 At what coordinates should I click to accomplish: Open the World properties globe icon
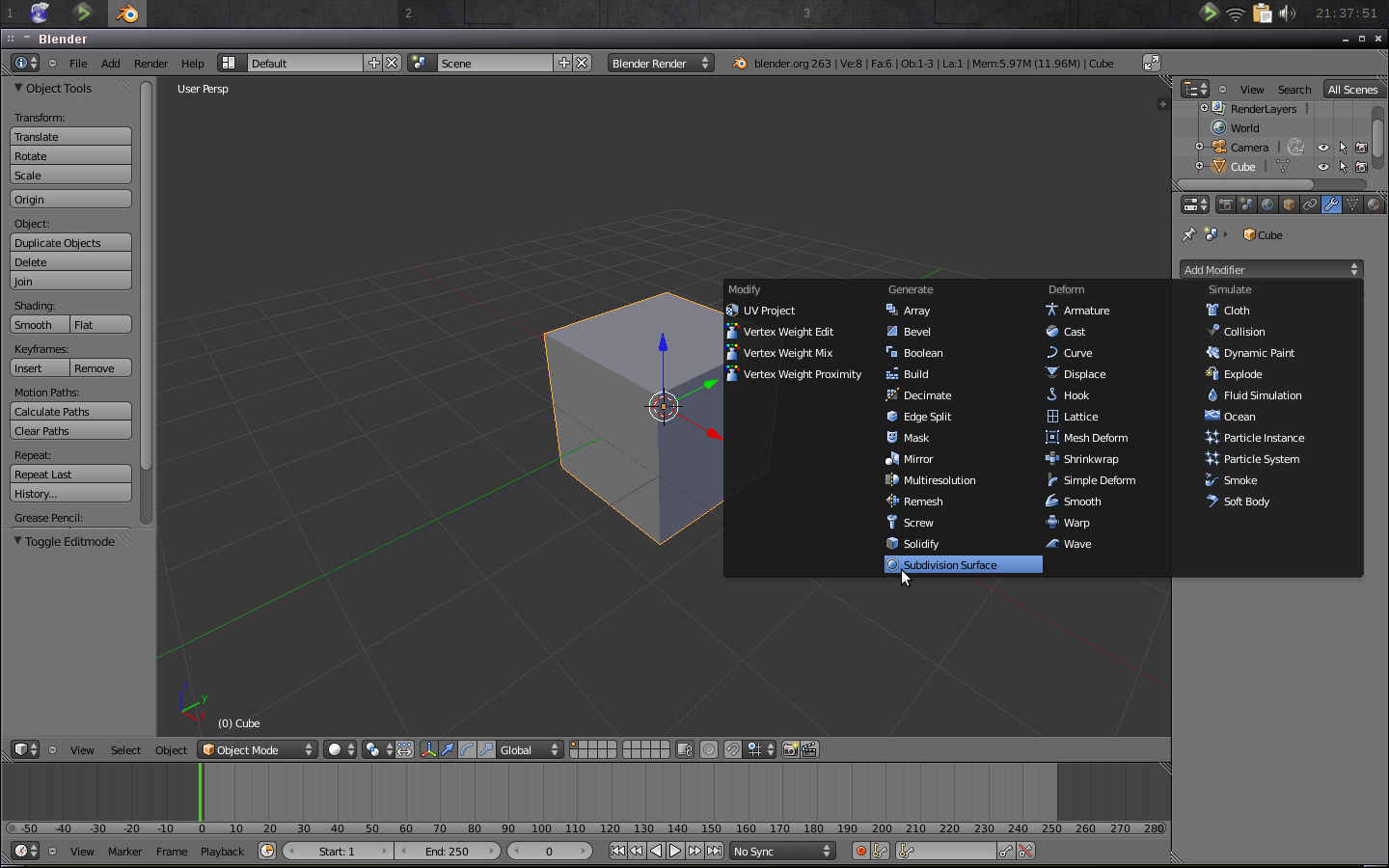[x=1268, y=203]
